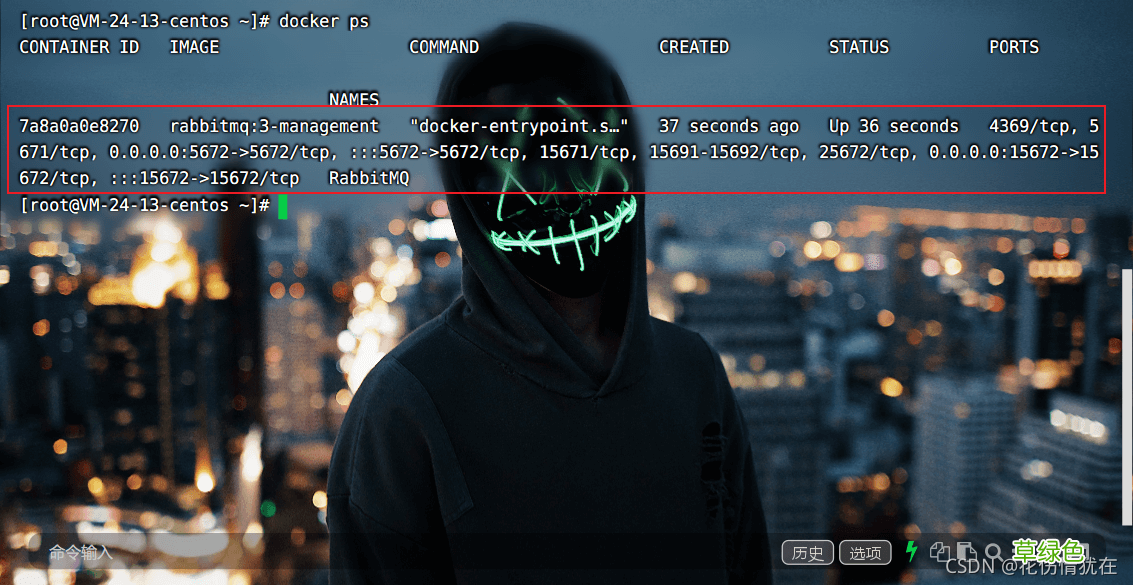Open the 选项 options button
This screenshot has width=1133, height=585.
(x=865, y=553)
